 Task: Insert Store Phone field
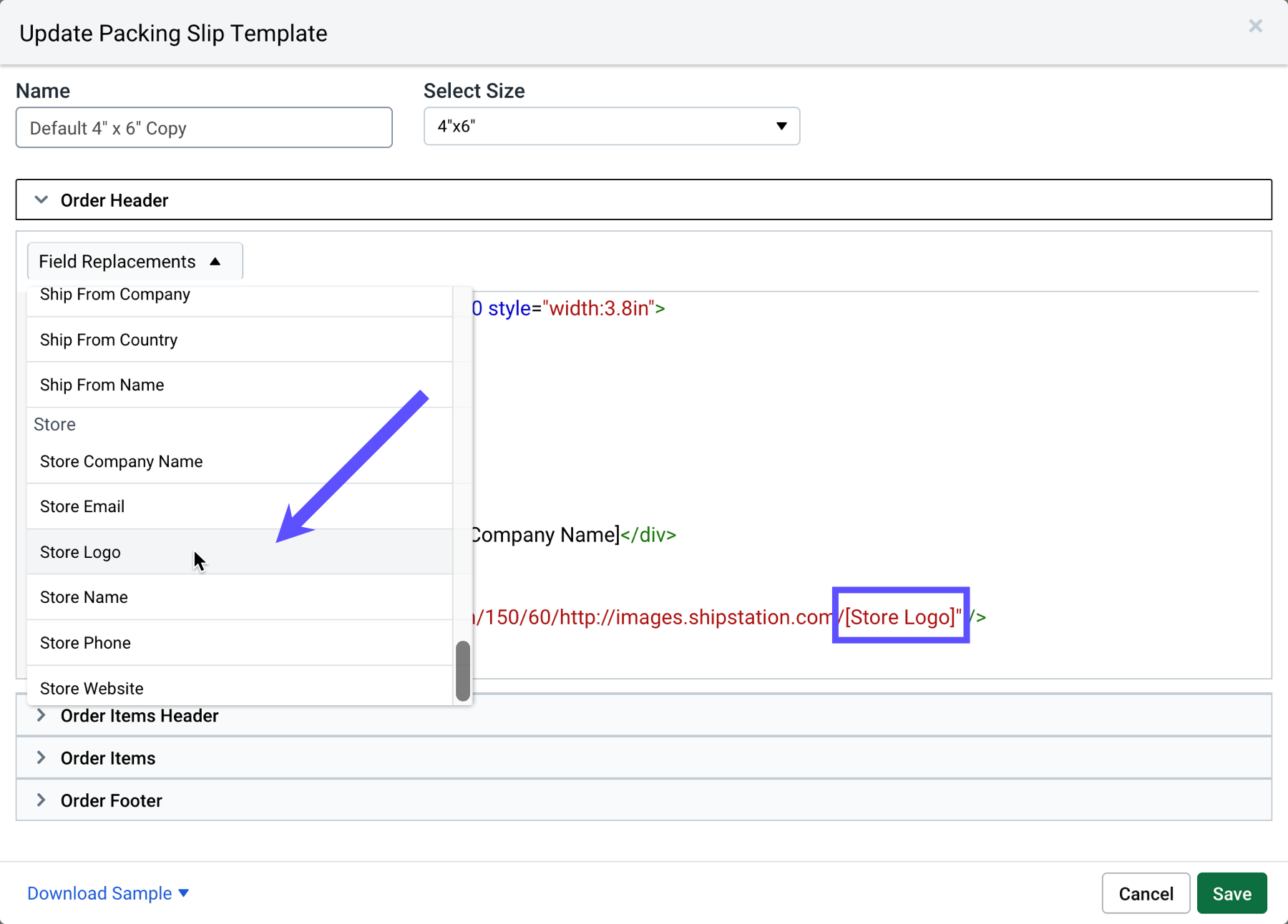pos(240,643)
